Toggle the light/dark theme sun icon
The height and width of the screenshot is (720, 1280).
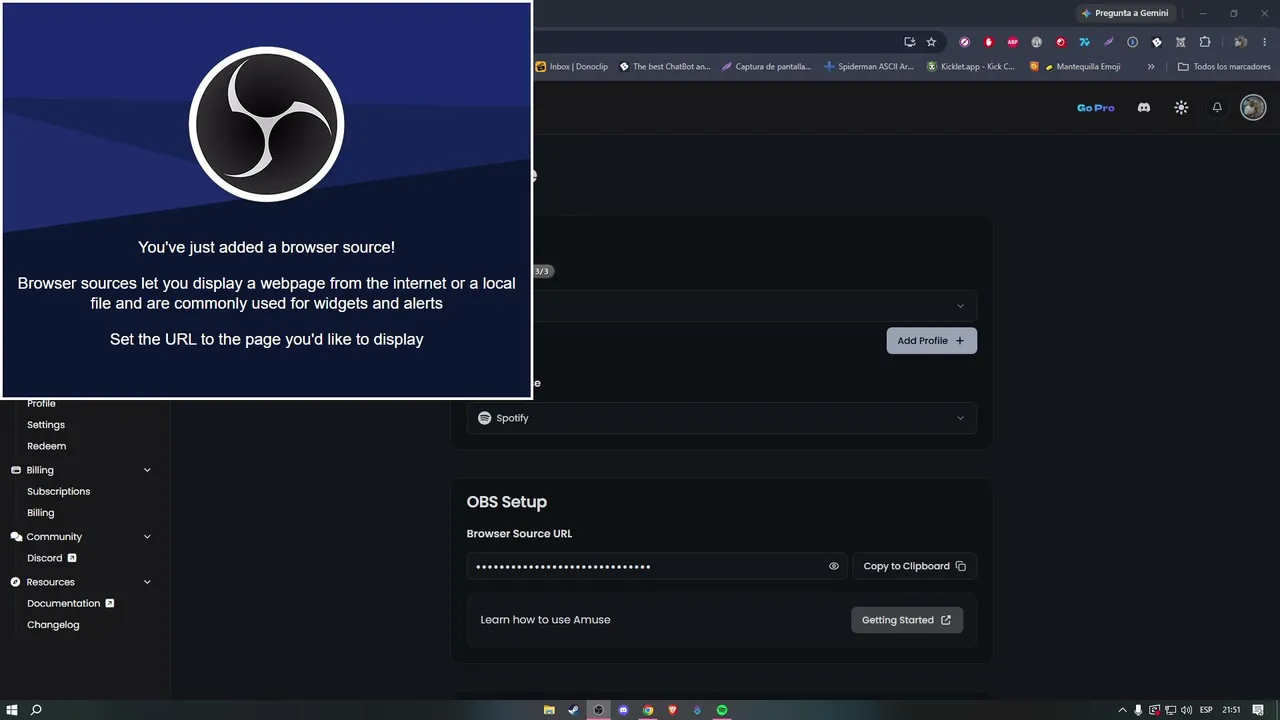[x=1181, y=107]
